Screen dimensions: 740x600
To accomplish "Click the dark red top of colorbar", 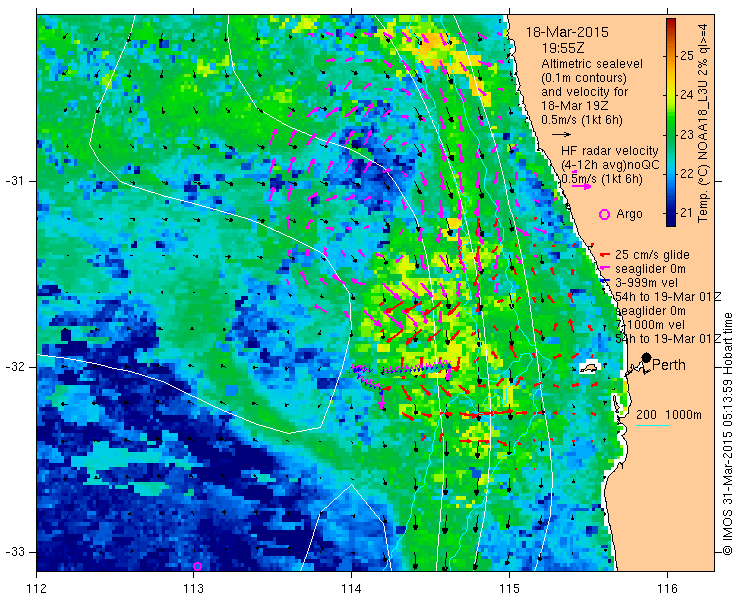I will 671,23.
